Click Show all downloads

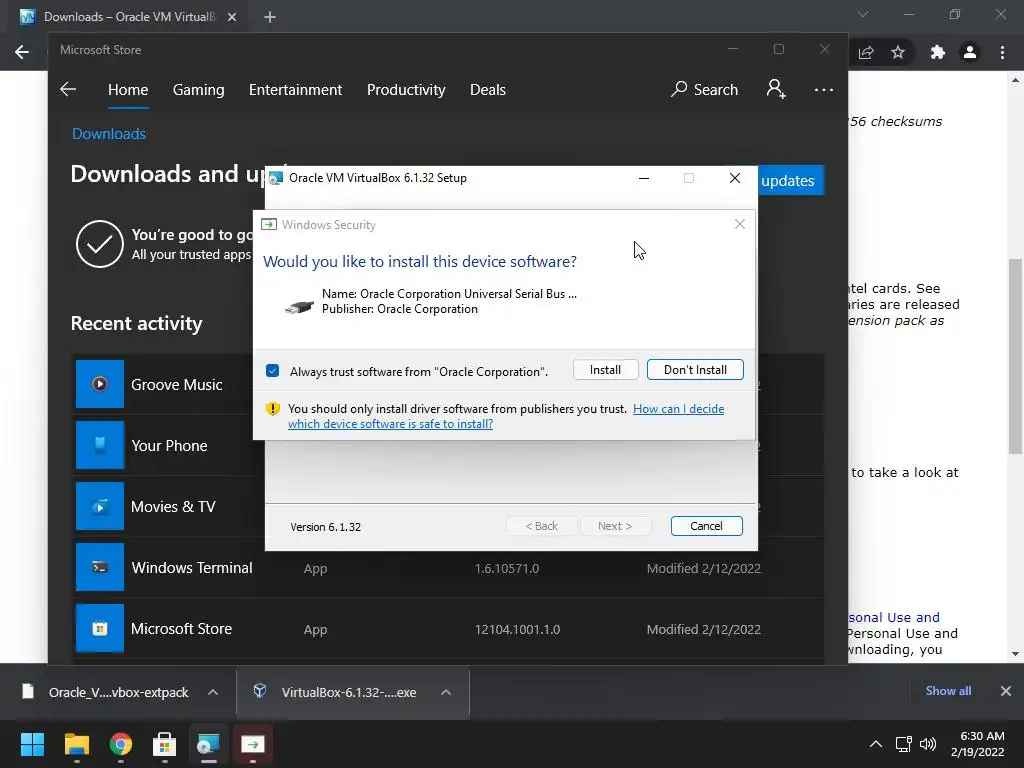(948, 690)
